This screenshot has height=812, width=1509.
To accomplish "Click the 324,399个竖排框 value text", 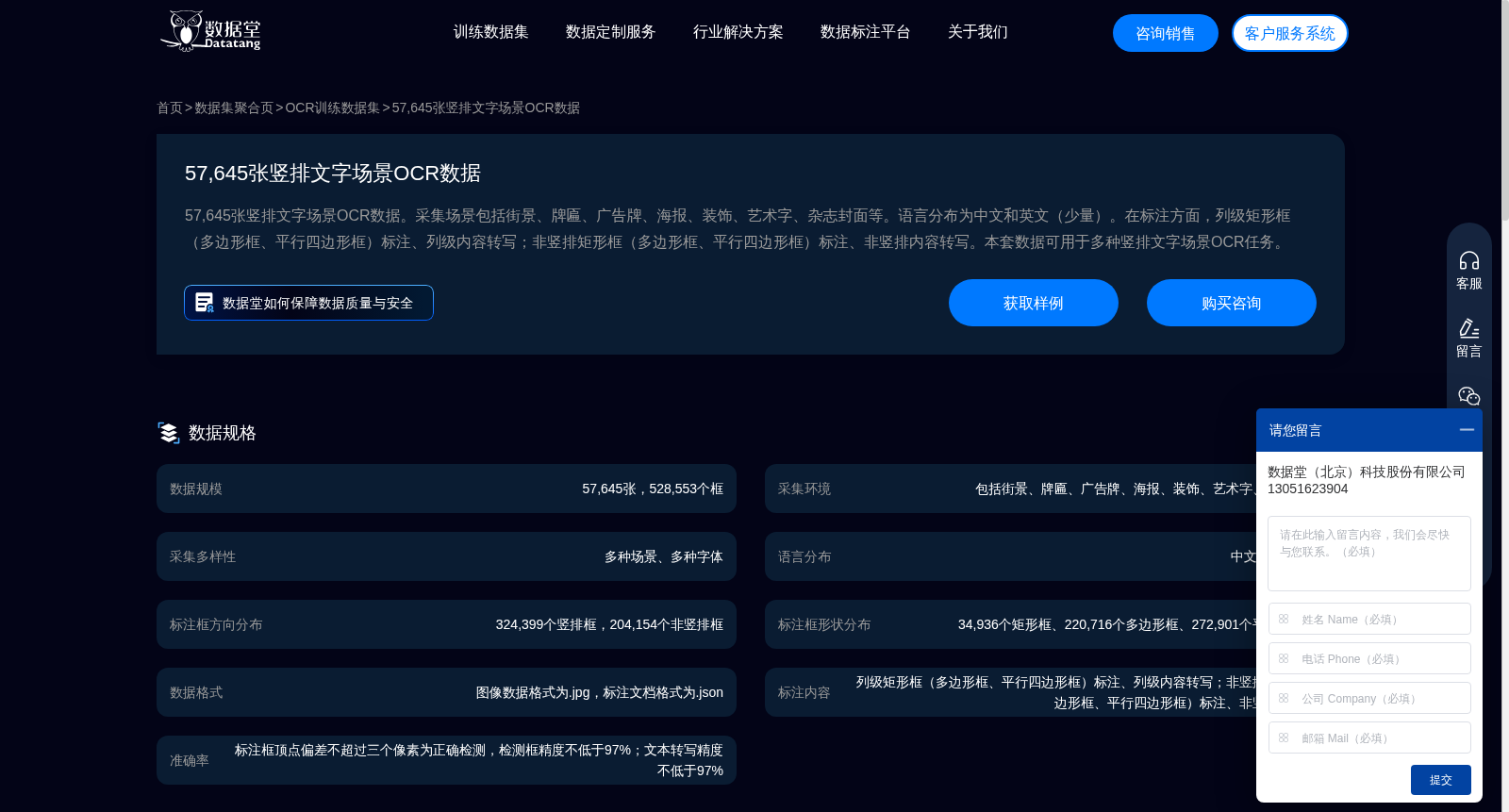I will point(546,624).
